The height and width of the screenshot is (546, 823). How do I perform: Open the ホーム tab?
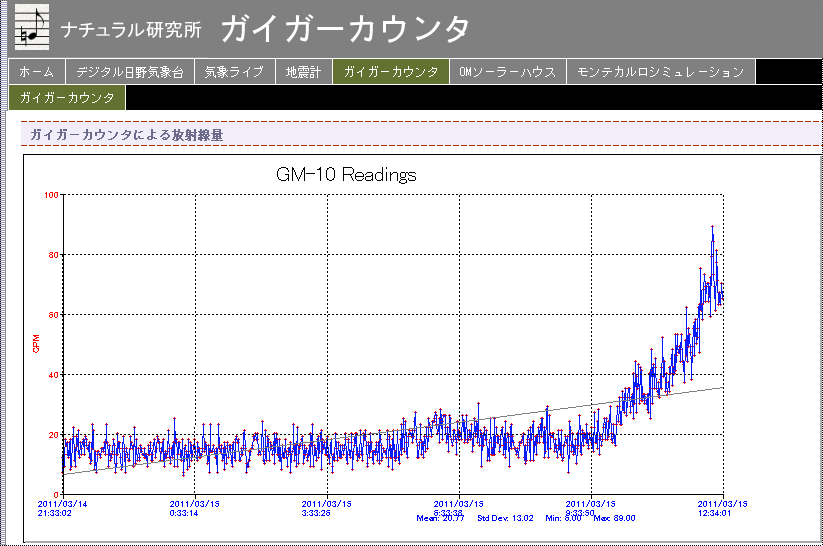click(37, 72)
